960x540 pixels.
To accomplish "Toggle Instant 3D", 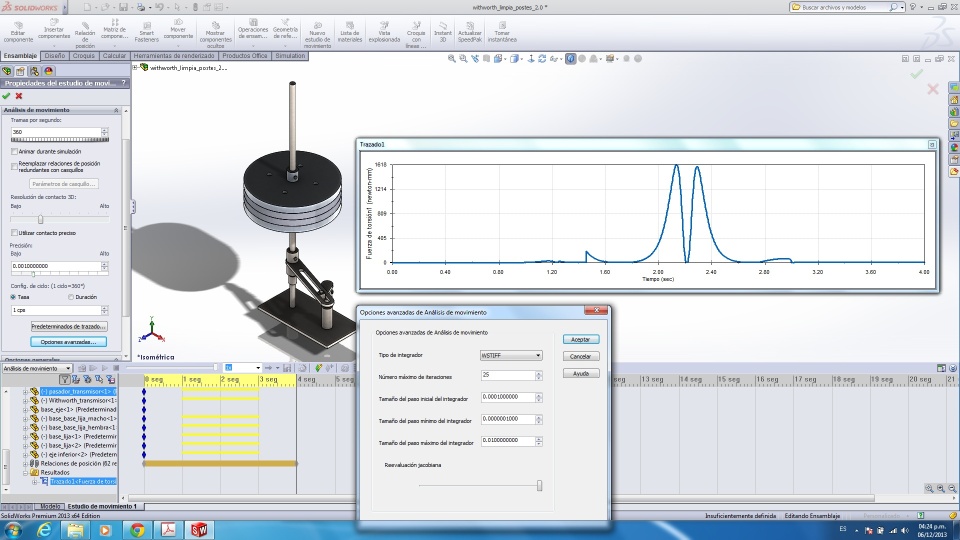I will [x=443, y=32].
